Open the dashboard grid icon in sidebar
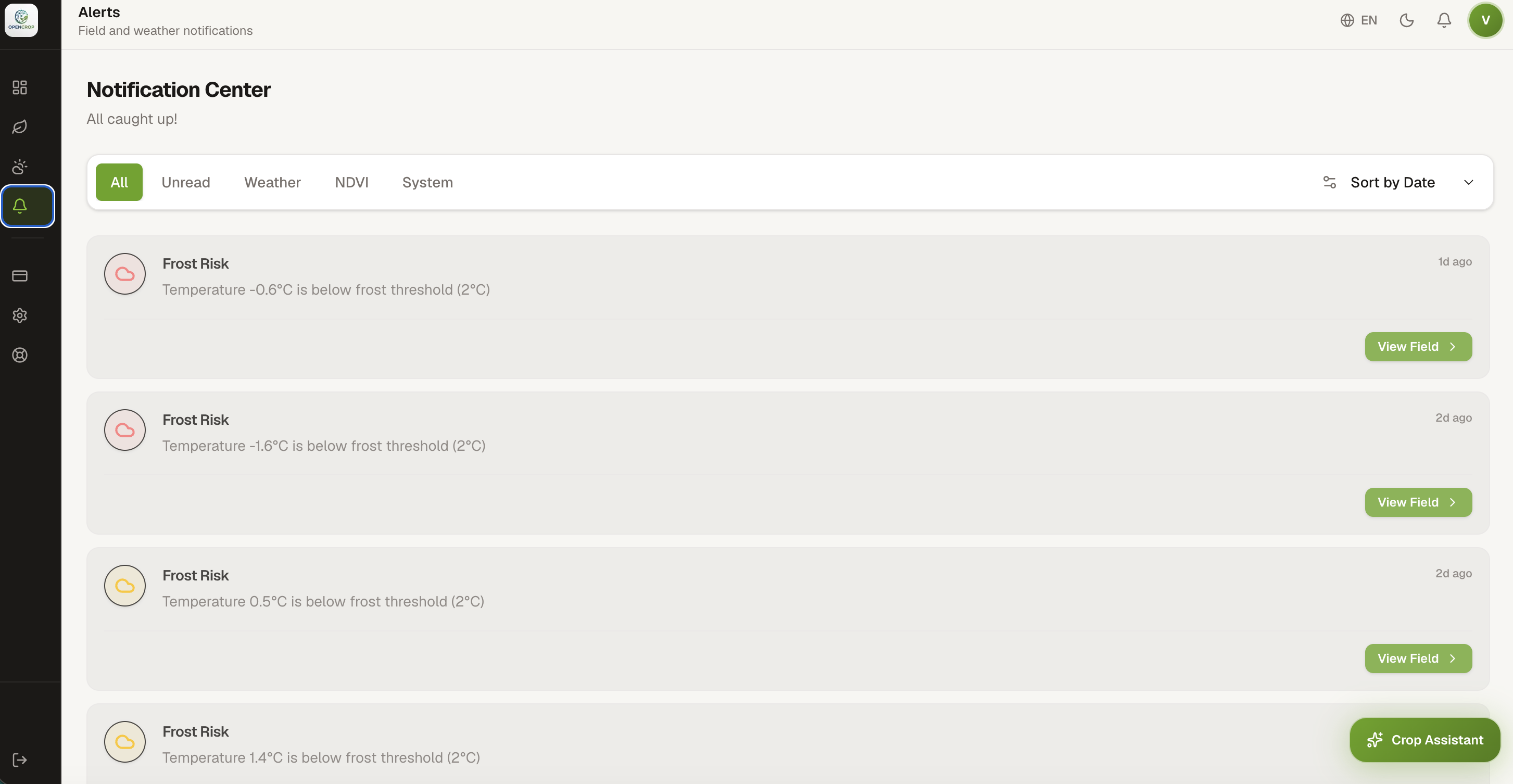 point(20,87)
